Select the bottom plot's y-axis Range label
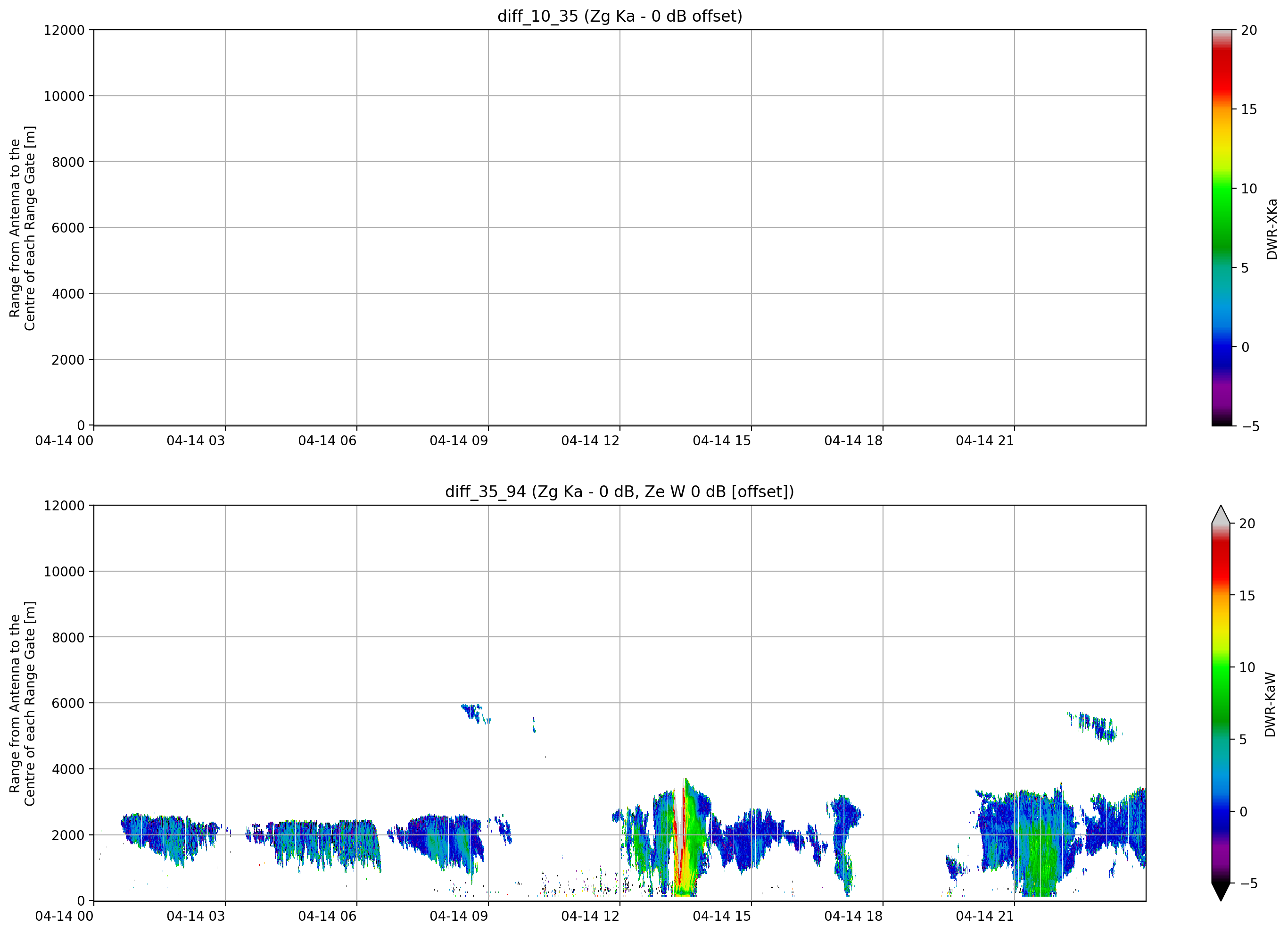This screenshot has height=933, width=1288. [23, 703]
